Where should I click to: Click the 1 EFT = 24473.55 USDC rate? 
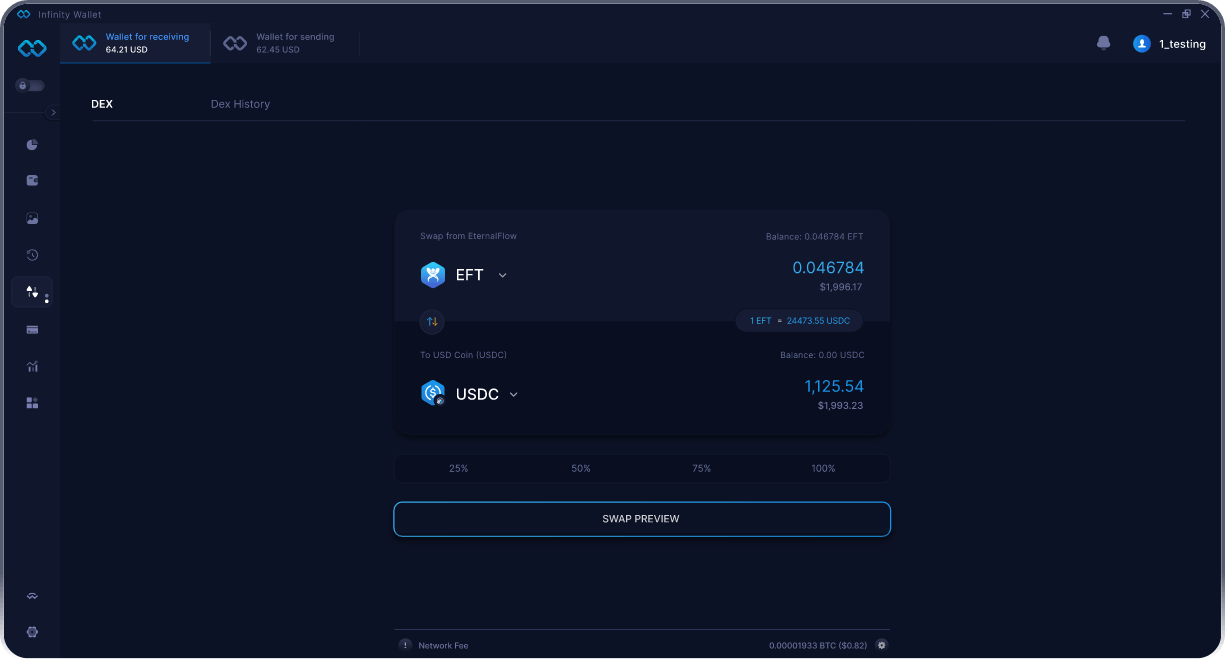799,321
